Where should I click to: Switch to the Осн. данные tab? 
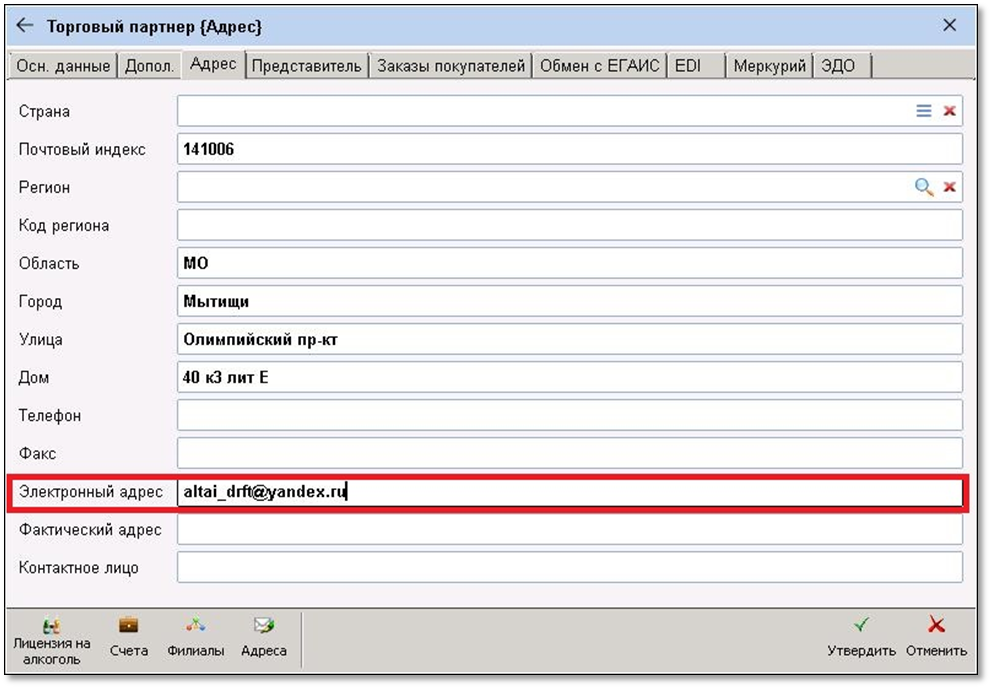pyautogui.click(x=63, y=66)
